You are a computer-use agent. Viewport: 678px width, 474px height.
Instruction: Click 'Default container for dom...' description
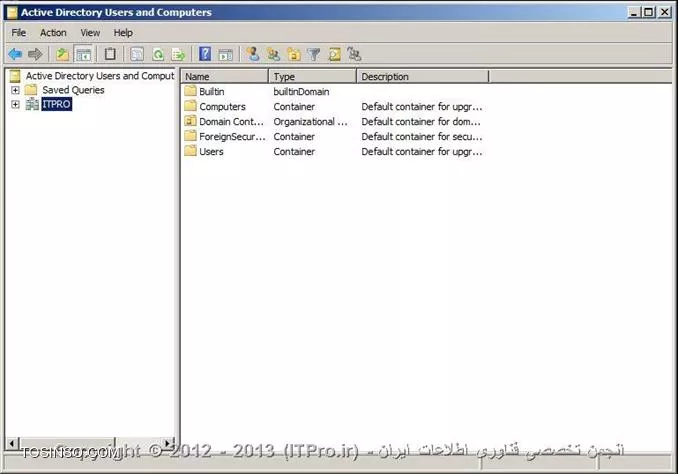click(x=421, y=122)
